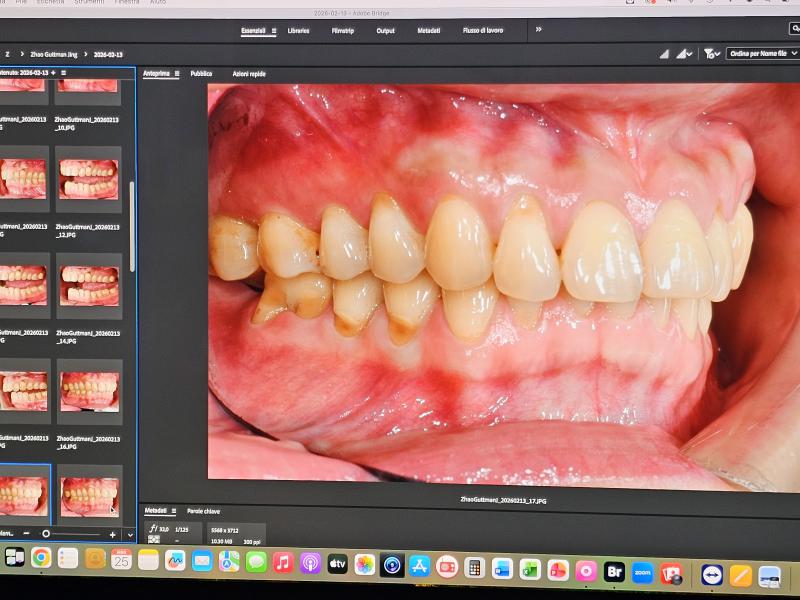This screenshot has height=600, width=800.
Task: Expand the hidden workspaces chevron
Action: tap(538, 30)
